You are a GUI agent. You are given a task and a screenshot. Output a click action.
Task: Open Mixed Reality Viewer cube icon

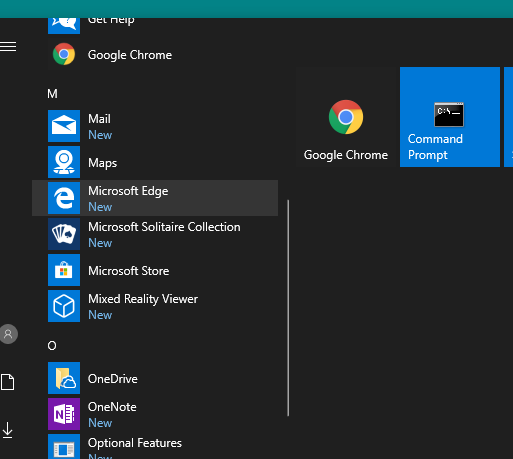(64, 306)
